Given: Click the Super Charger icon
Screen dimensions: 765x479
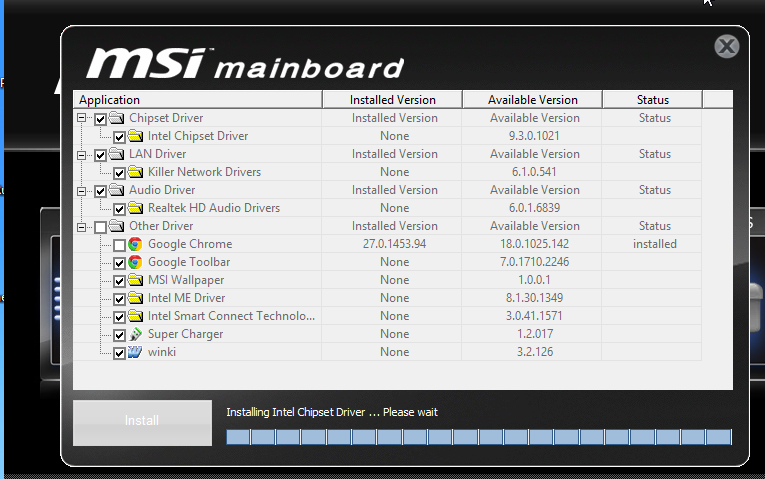Looking at the screenshot, I should (135, 334).
